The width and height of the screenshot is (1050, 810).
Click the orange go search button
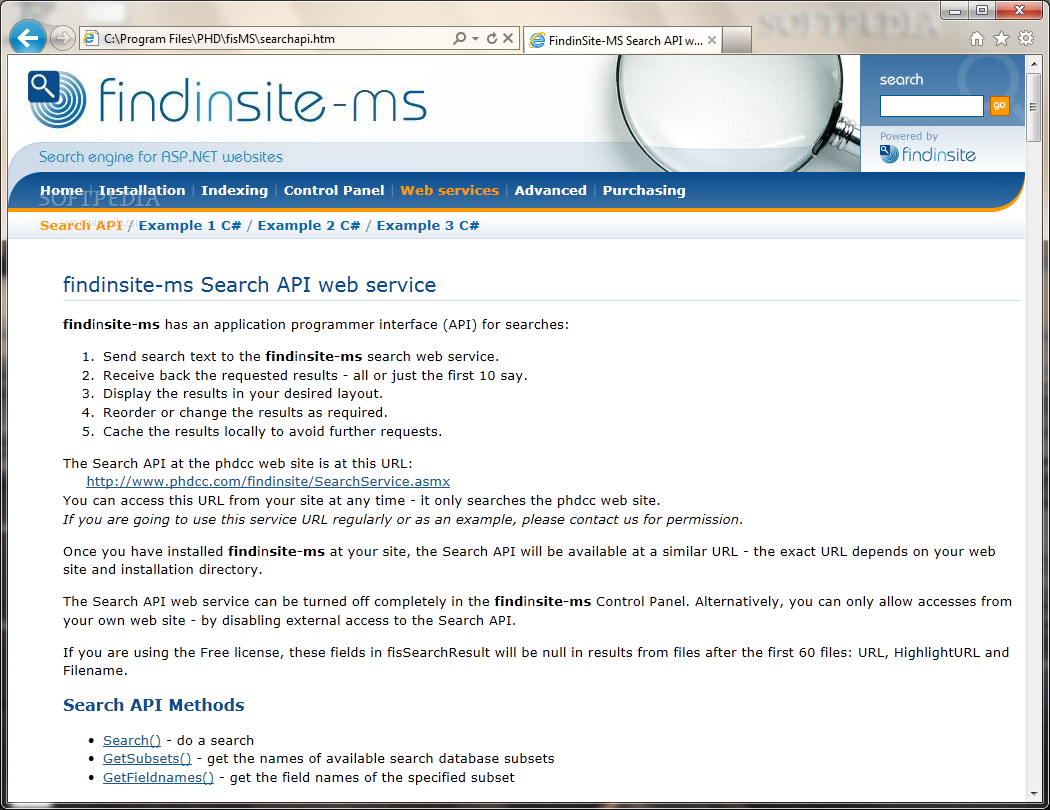999,106
